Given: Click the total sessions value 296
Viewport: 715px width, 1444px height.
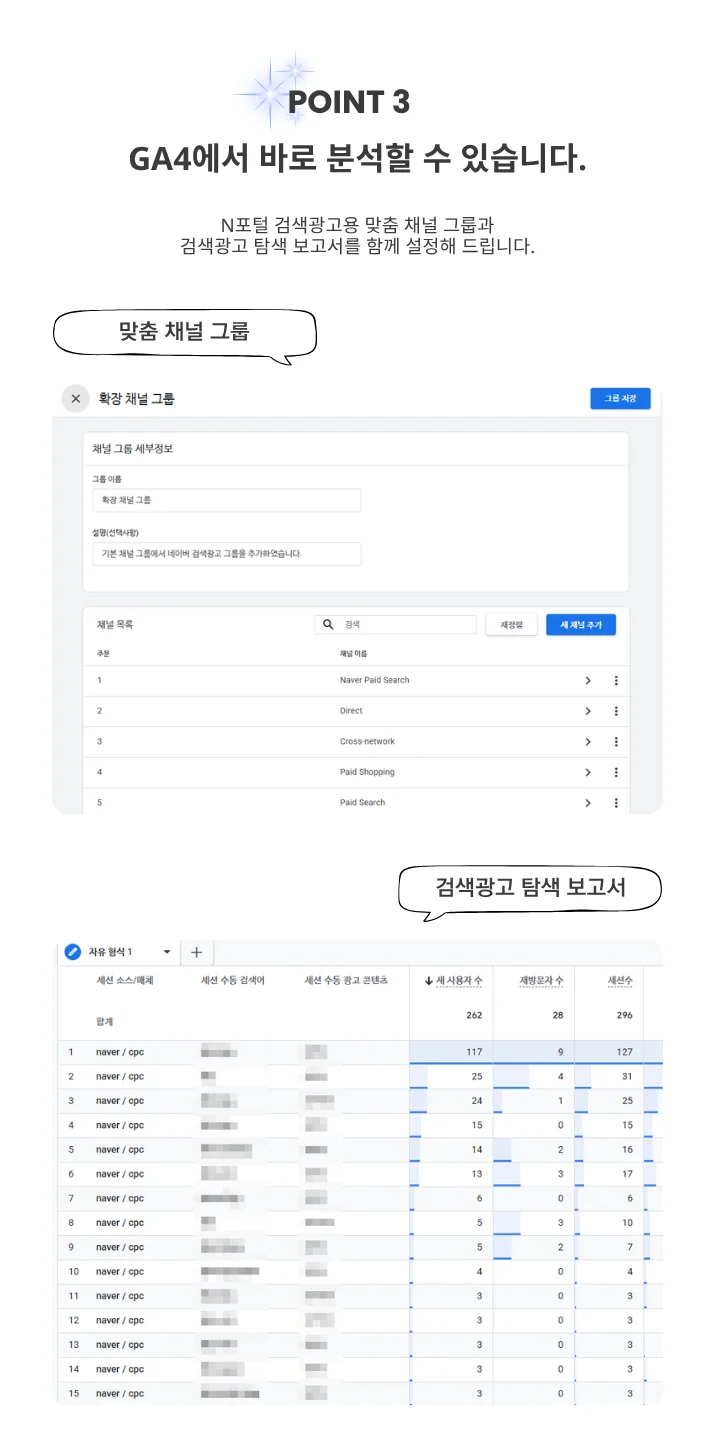Looking at the screenshot, I should pos(625,1015).
